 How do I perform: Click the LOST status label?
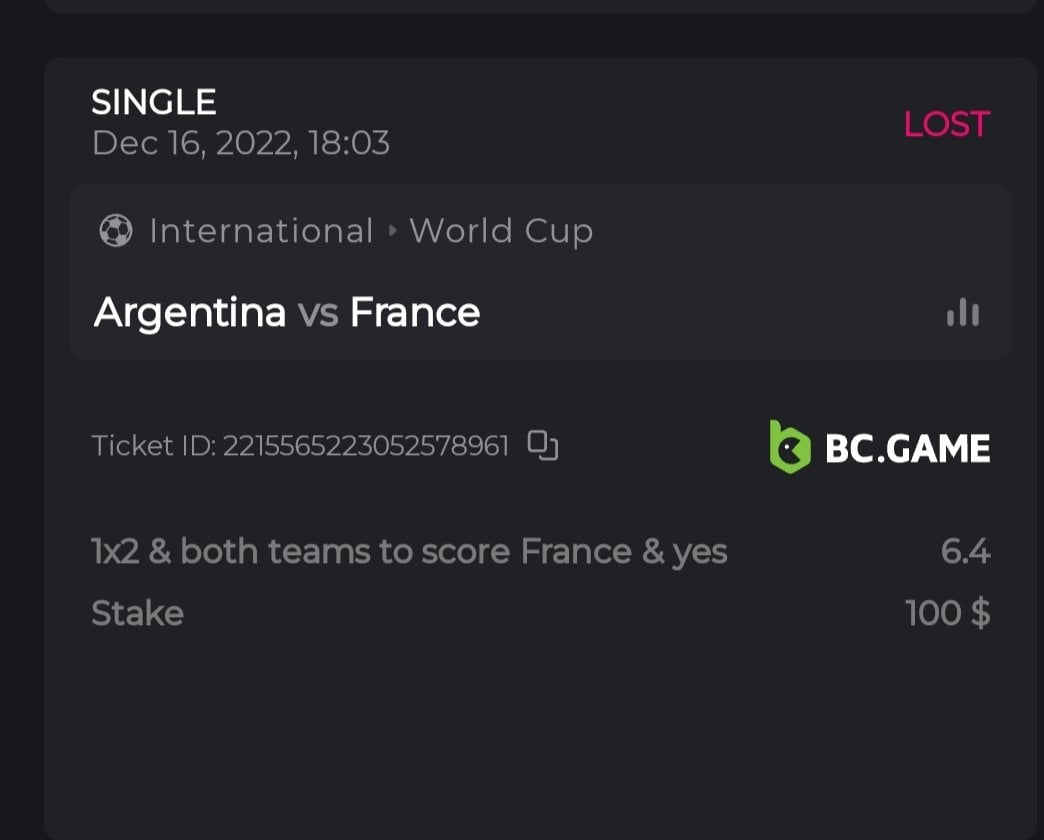tap(946, 124)
